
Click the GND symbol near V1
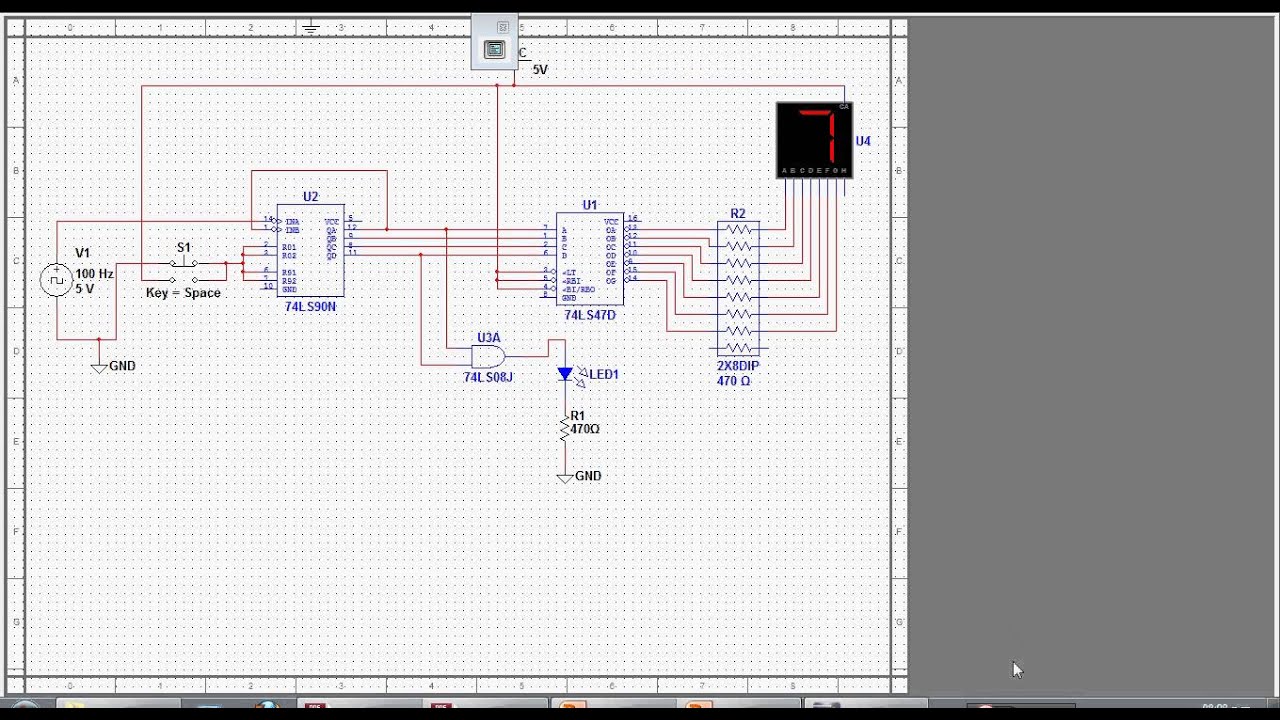[99, 367]
